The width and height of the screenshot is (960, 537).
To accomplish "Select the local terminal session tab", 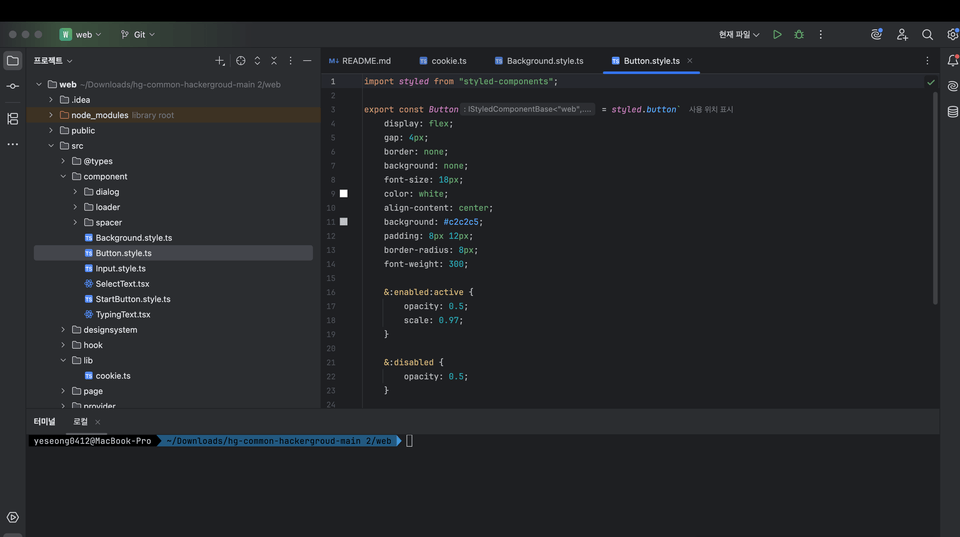I will pos(80,422).
